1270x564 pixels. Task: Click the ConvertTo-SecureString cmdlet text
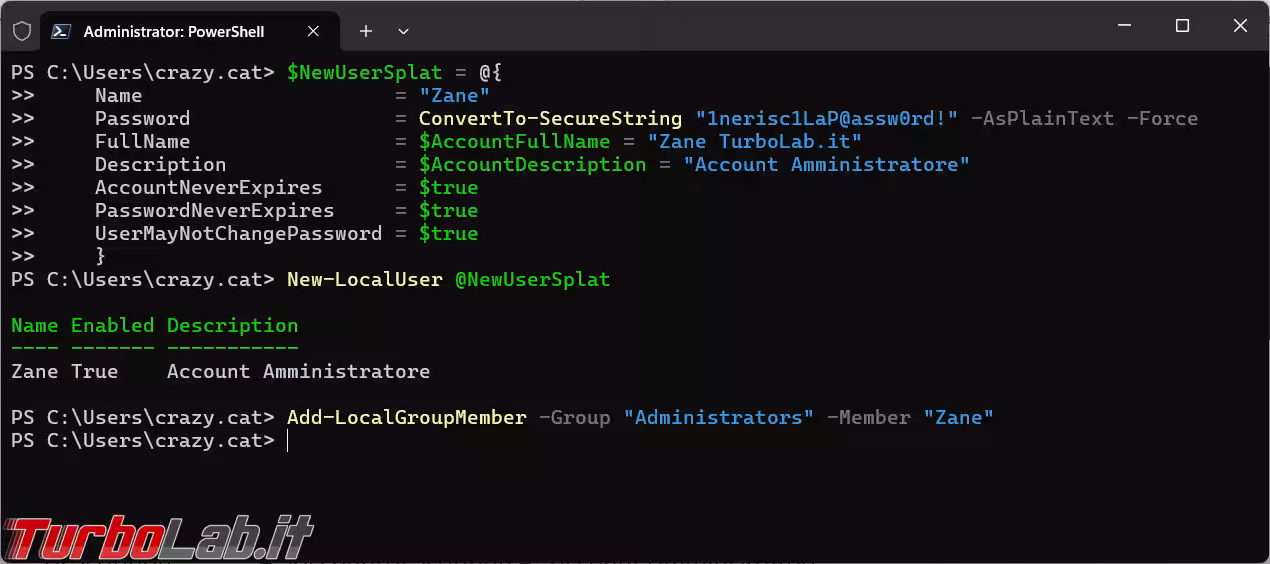click(550, 119)
